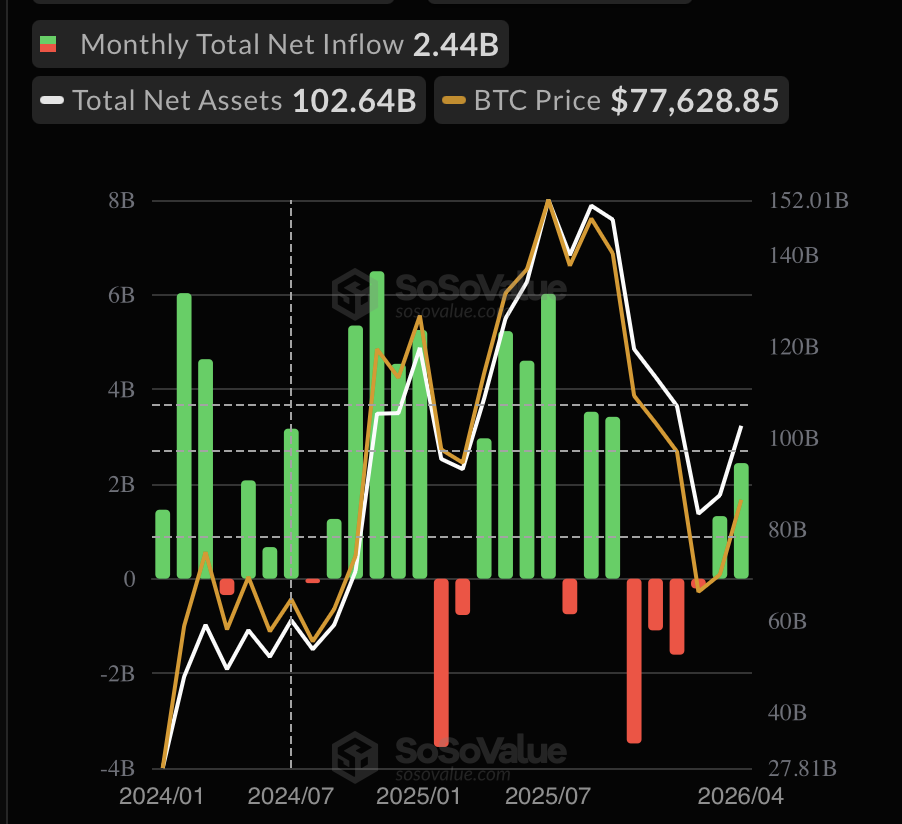902x824 pixels.
Task: Click the orange line icon beside BTC Price
Action: (x=453, y=100)
